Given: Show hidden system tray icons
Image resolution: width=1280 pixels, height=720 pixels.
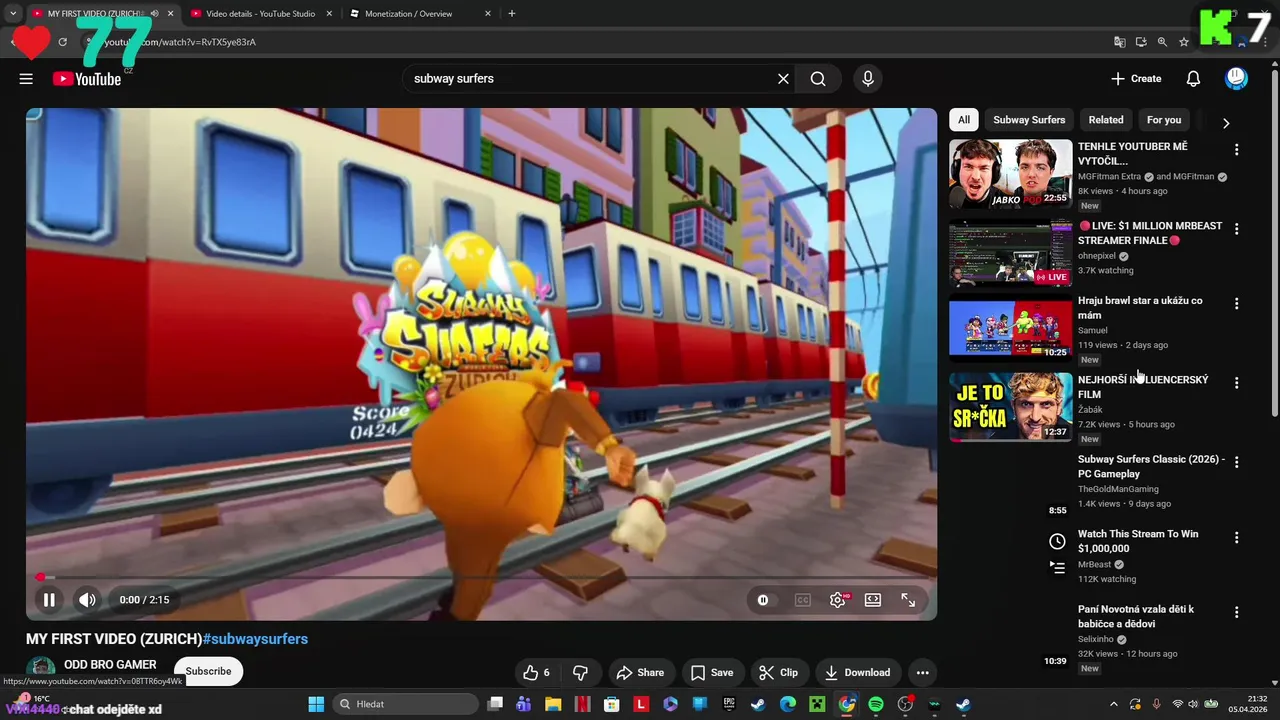Looking at the screenshot, I should pos(1113,704).
